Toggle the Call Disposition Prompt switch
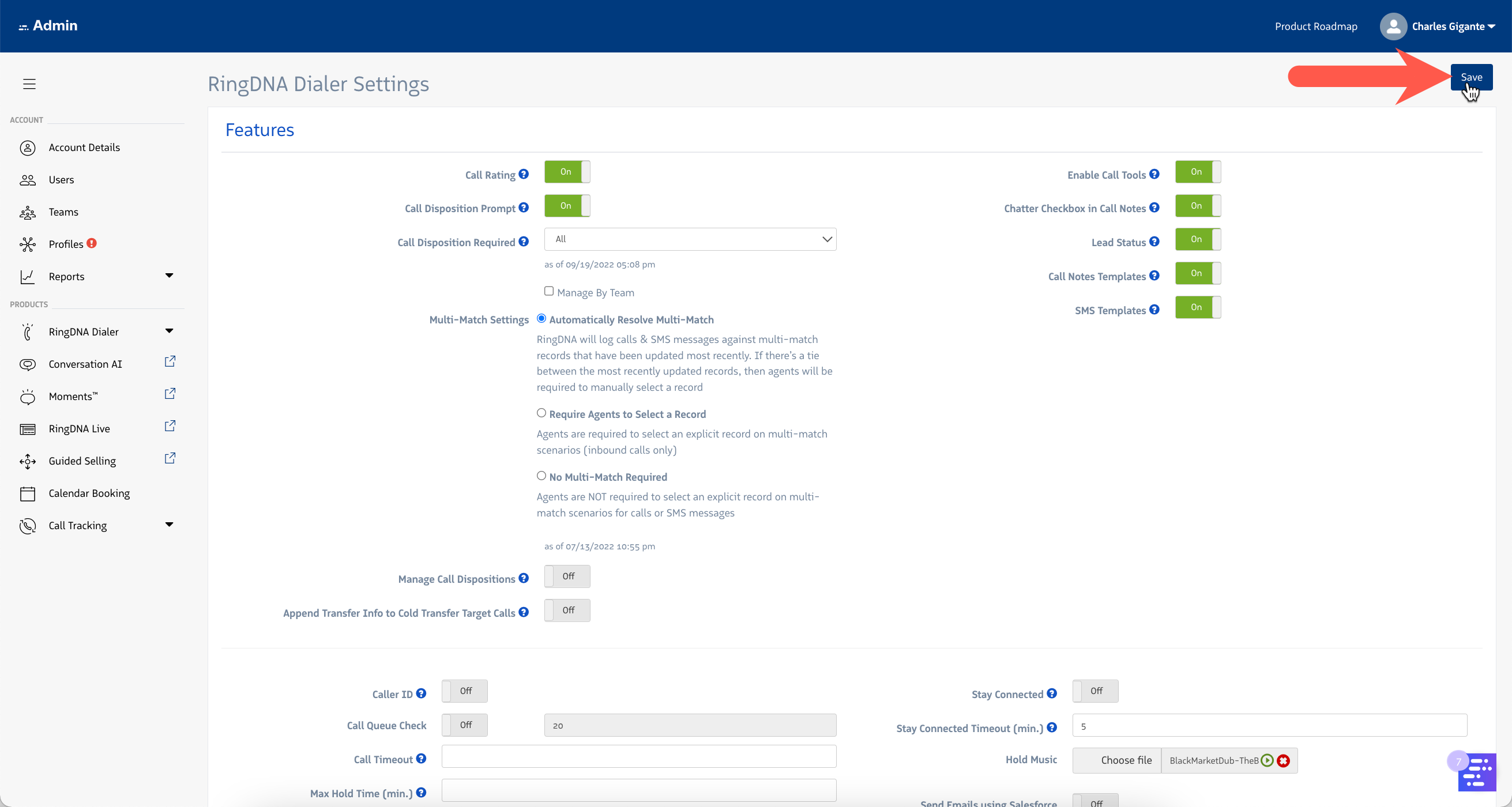The height and width of the screenshot is (807, 1512). tap(567, 206)
